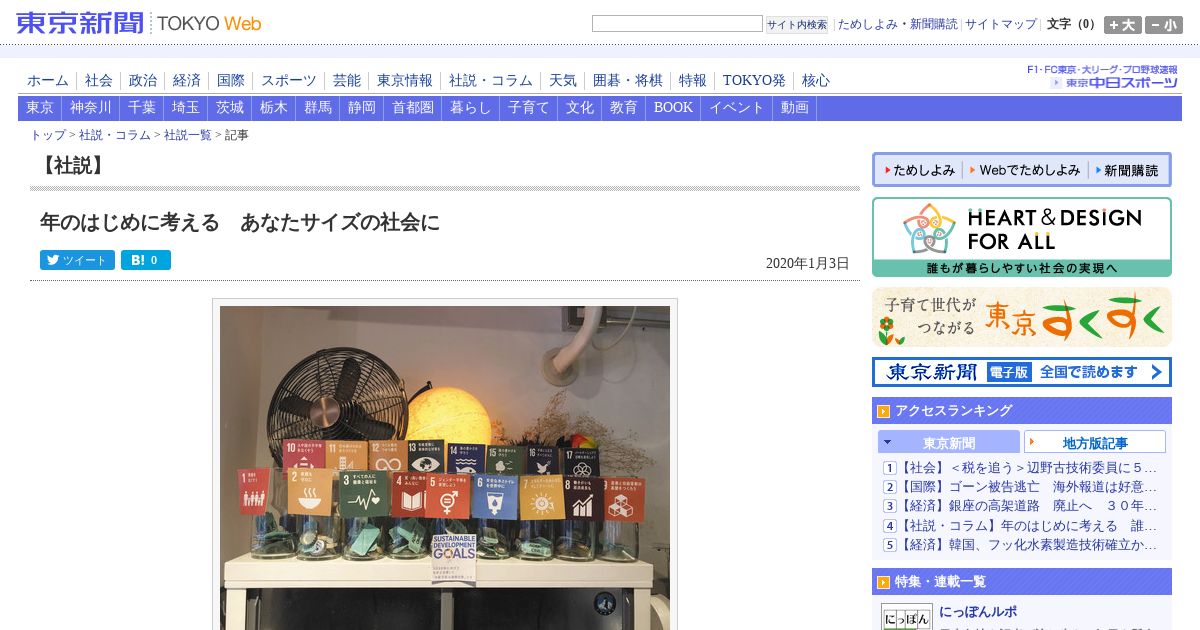Select 首都圏 in the regional bar
The image size is (1200, 630).
pos(413,108)
